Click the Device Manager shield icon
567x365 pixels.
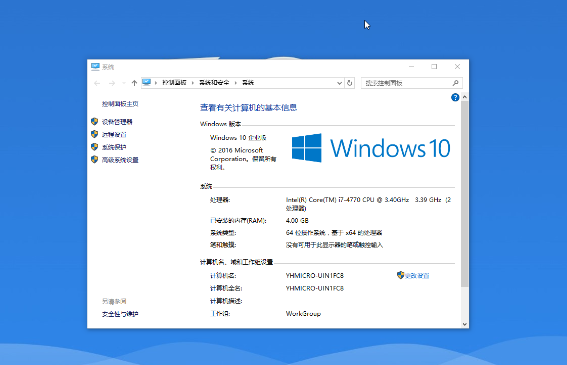click(95, 122)
